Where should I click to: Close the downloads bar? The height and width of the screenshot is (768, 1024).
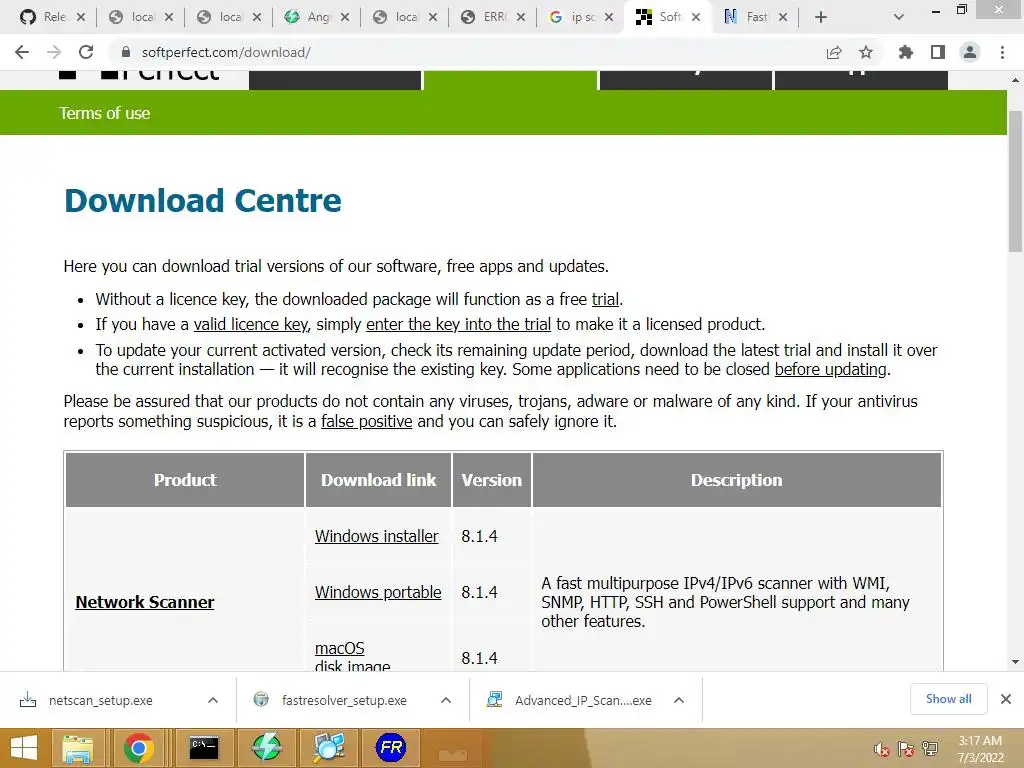[1006, 699]
